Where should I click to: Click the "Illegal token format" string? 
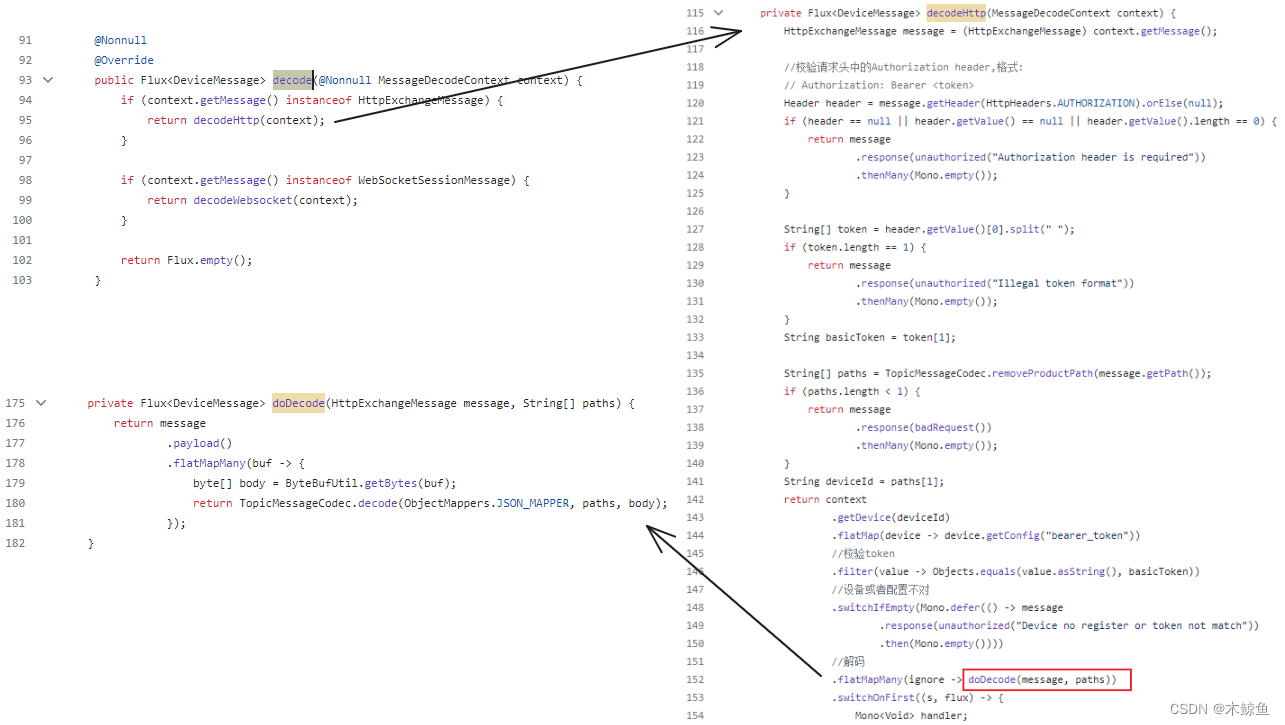pyautogui.click(x=1058, y=283)
